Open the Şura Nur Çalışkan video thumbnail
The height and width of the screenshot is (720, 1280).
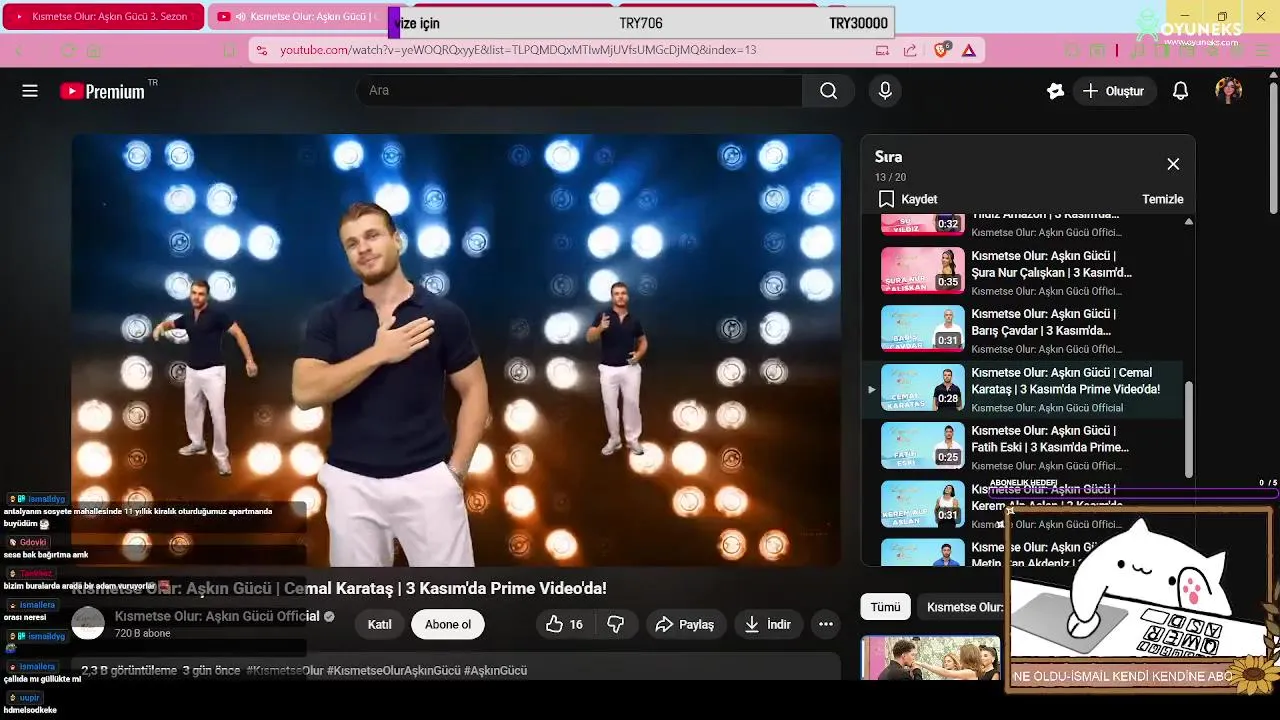pos(922,270)
